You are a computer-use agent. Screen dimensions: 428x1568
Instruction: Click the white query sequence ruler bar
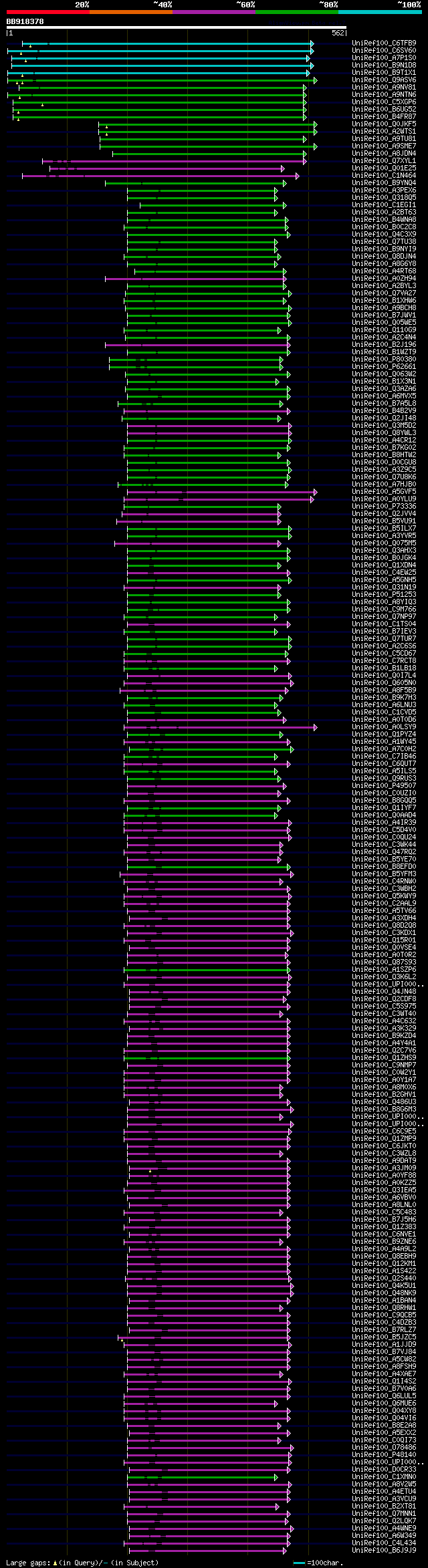[x=176, y=27]
